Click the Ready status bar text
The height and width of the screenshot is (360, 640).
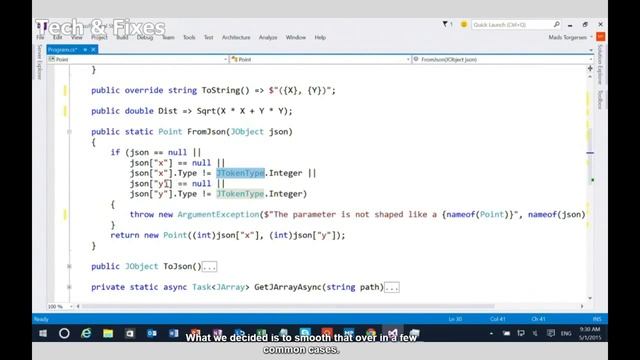41,319
